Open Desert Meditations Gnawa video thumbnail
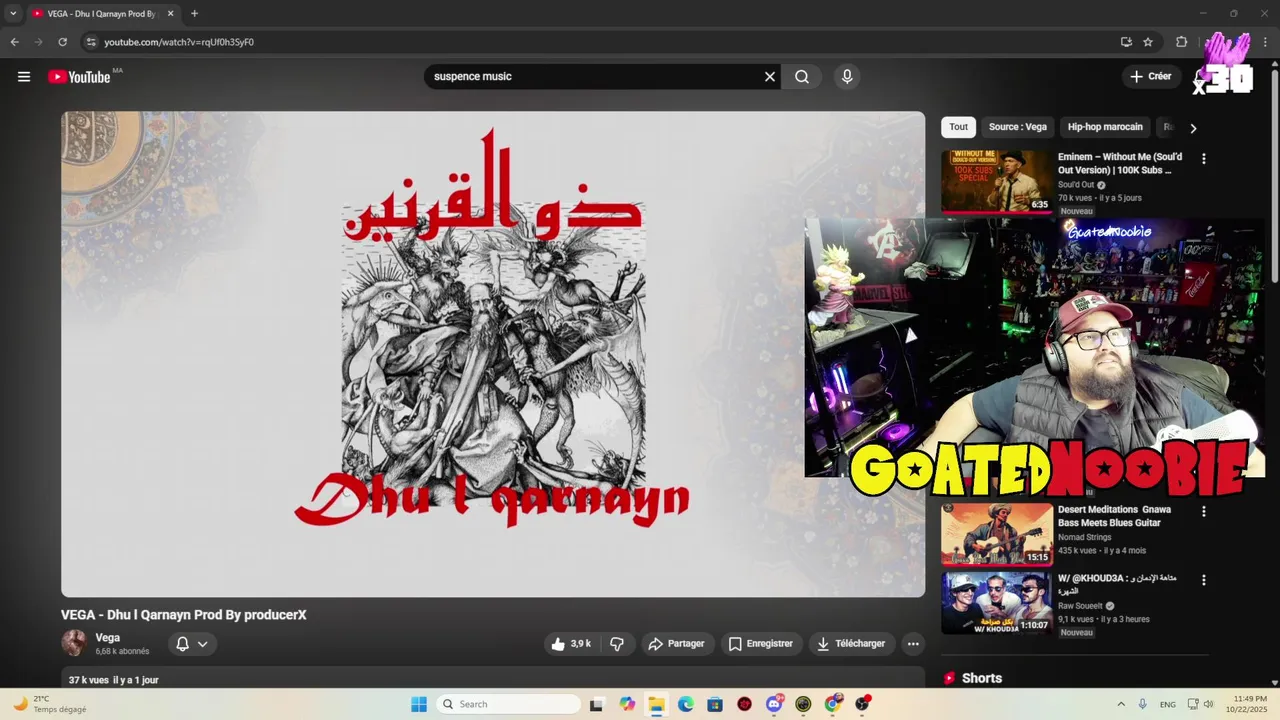Image resolution: width=1280 pixels, height=720 pixels. tap(997, 534)
